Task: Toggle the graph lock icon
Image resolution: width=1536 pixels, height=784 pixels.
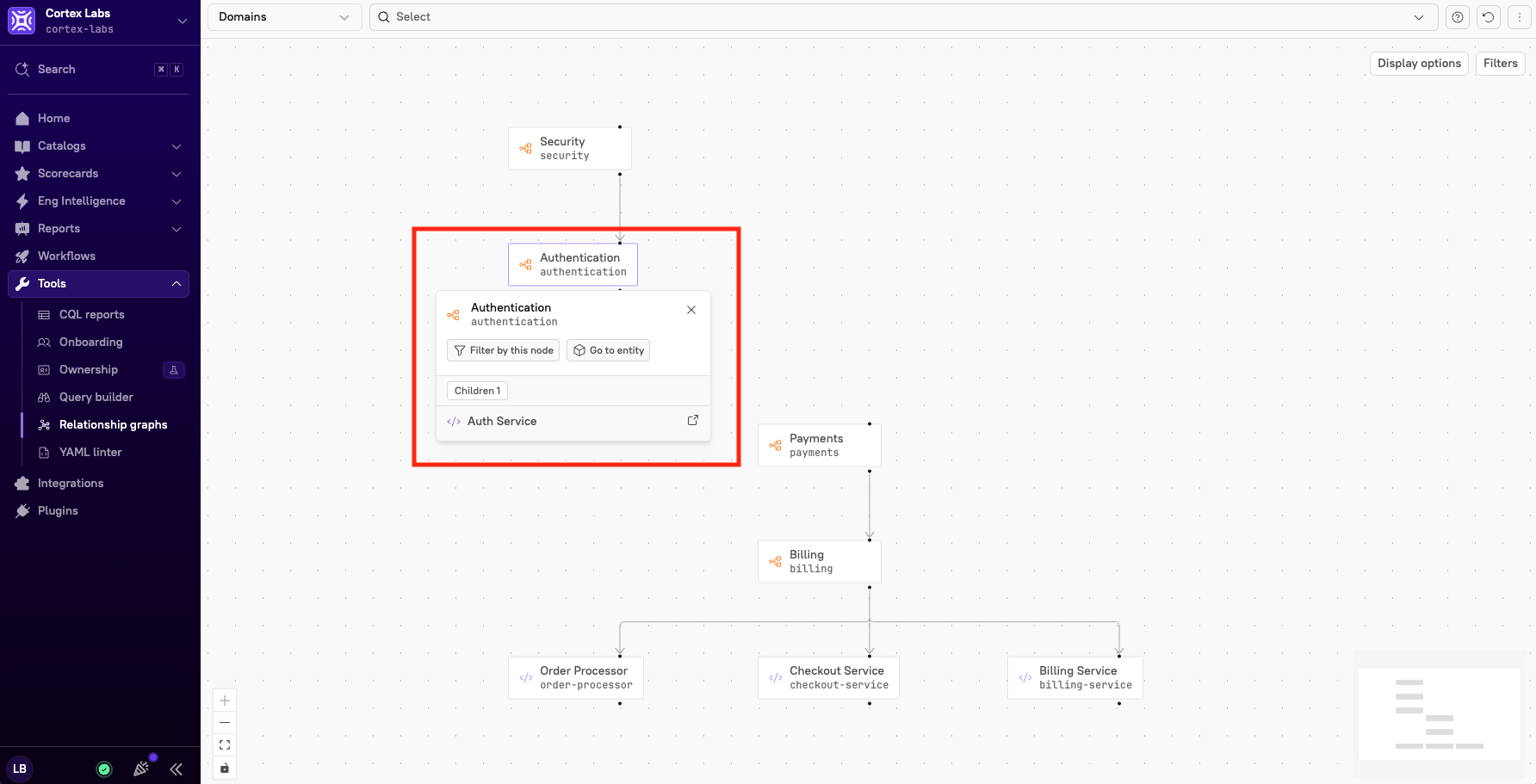Action: tap(225, 768)
